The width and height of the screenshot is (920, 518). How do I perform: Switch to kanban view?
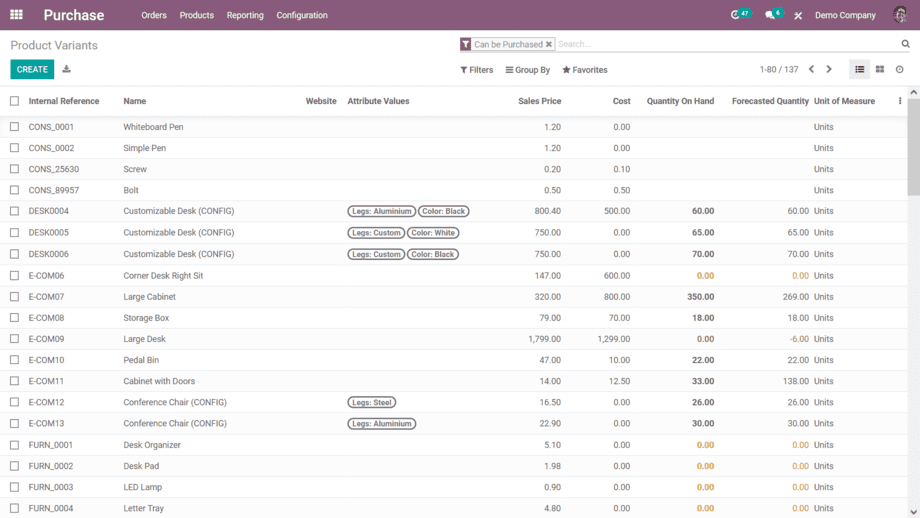click(880, 70)
